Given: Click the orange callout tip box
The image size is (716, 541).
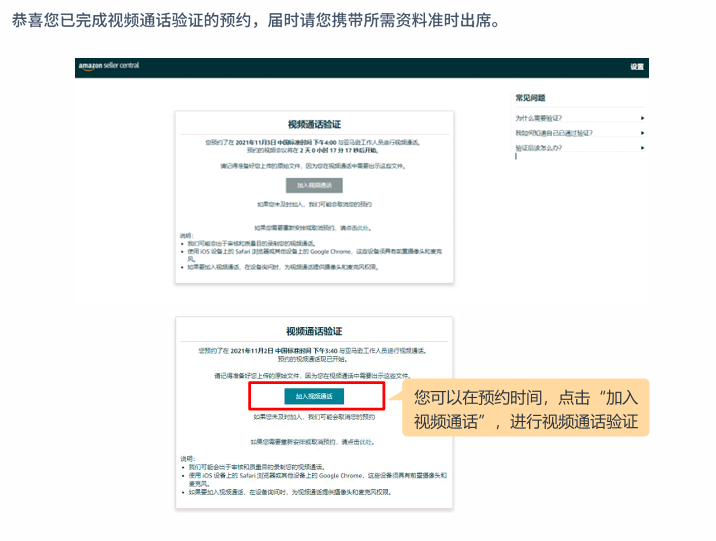Looking at the screenshot, I should point(525,408).
